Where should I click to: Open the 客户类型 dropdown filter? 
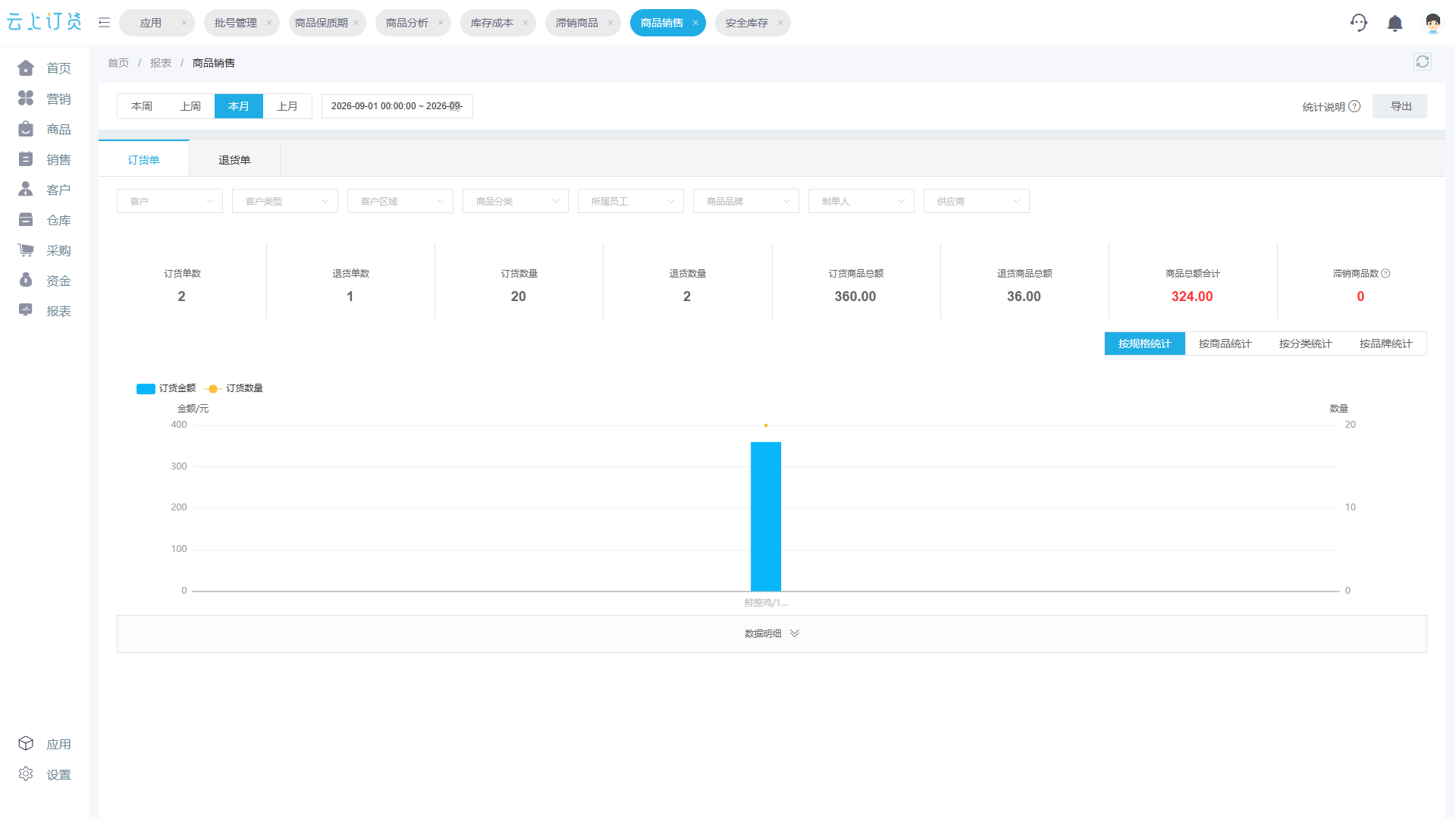[x=285, y=201]
